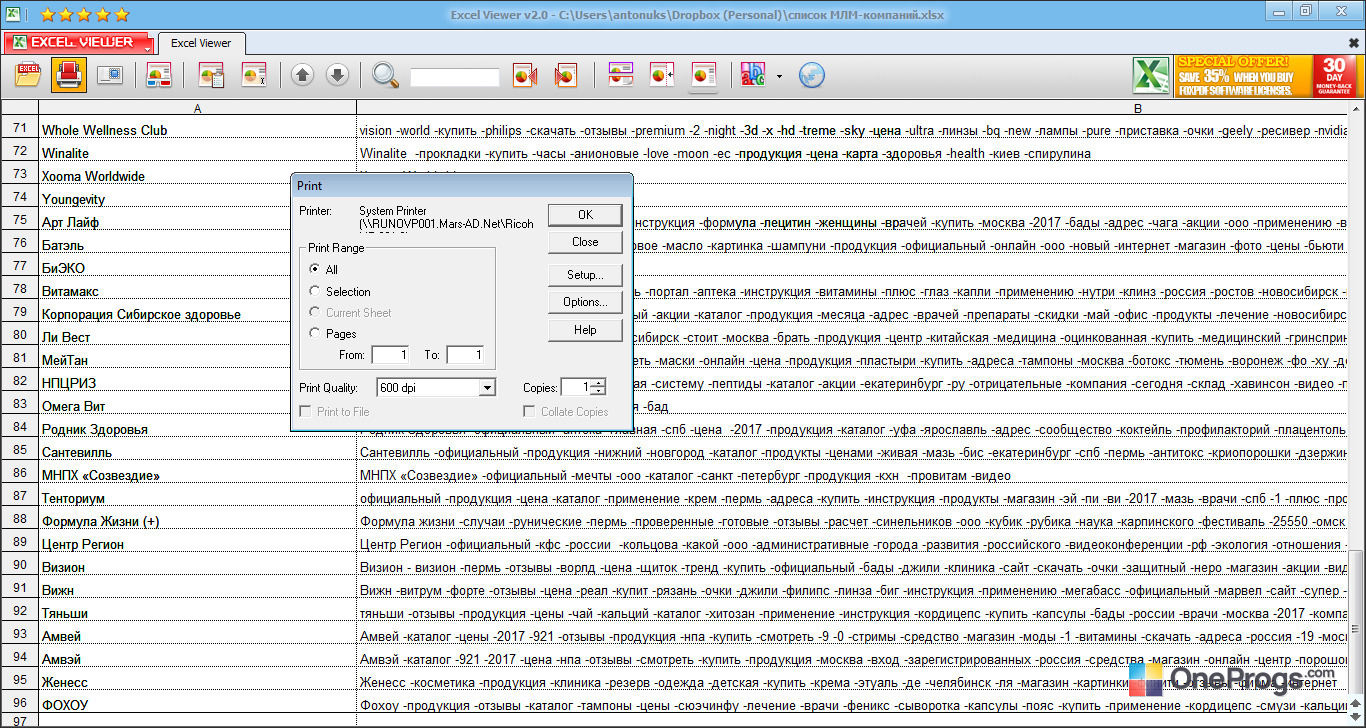This screenshot has height=728, width=1366.
Task: Increase copies with the up spinner arrow
Action: pyautogui.click(x=598, y=382)
